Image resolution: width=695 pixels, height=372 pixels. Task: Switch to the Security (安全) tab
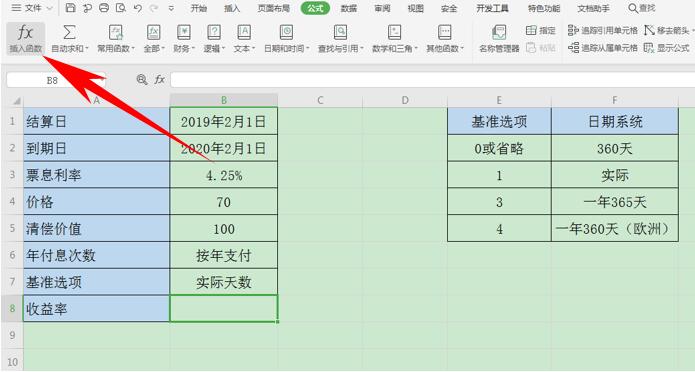tap(449, 8)
